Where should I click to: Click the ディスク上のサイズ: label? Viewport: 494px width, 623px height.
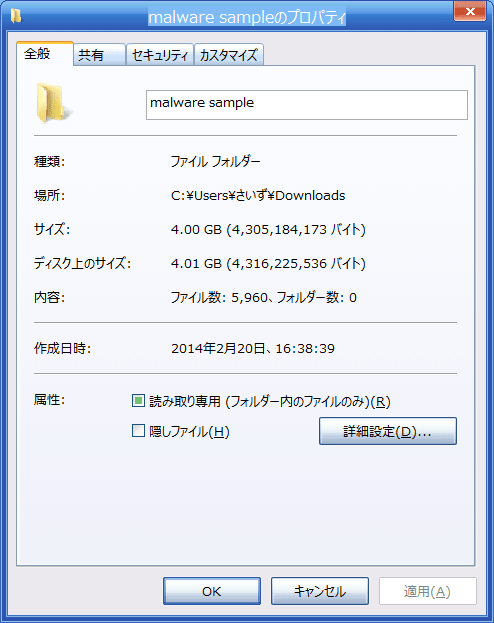pyautogui.click(x=82, y=263)
